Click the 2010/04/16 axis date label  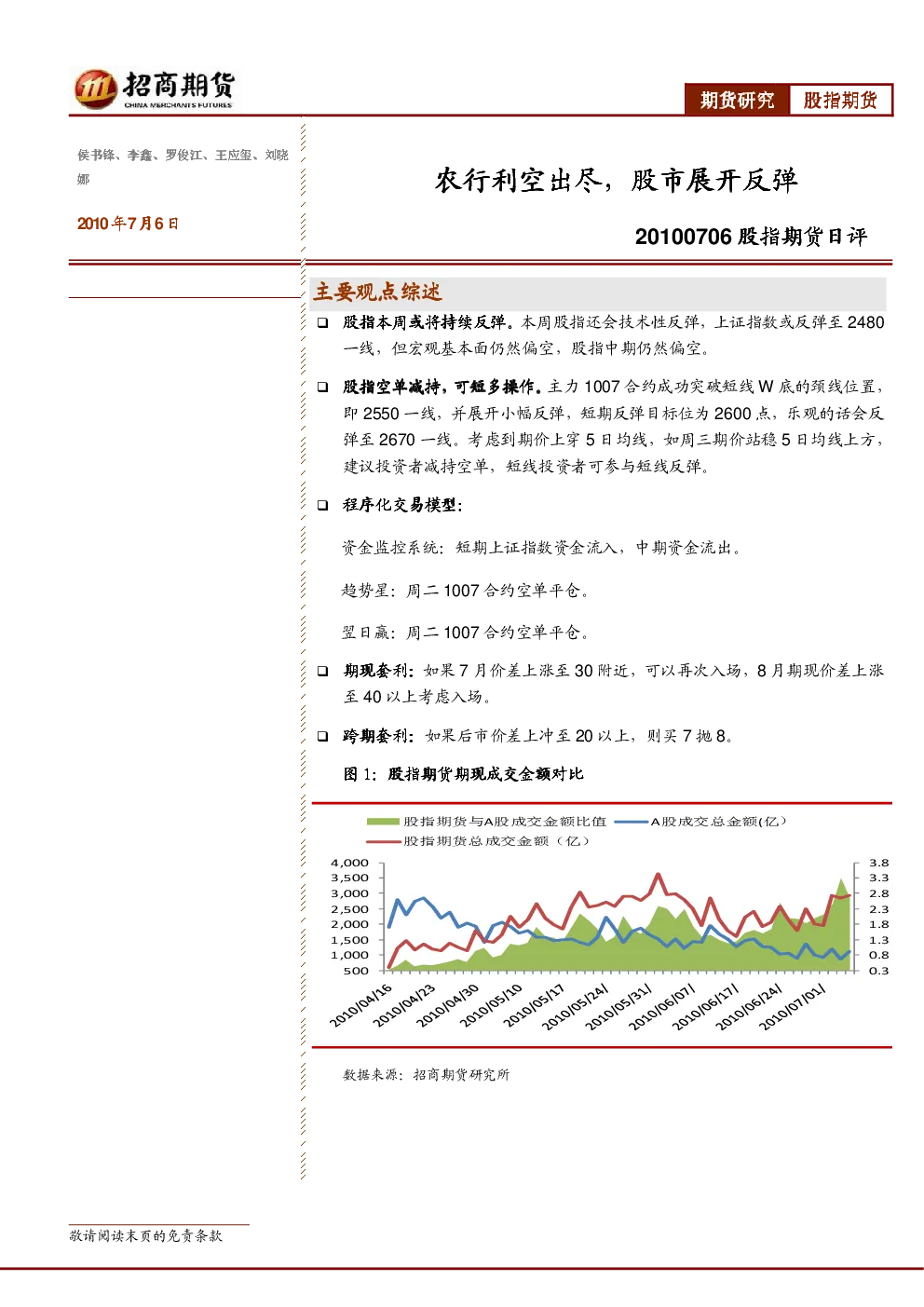[x=360, y=1005]
